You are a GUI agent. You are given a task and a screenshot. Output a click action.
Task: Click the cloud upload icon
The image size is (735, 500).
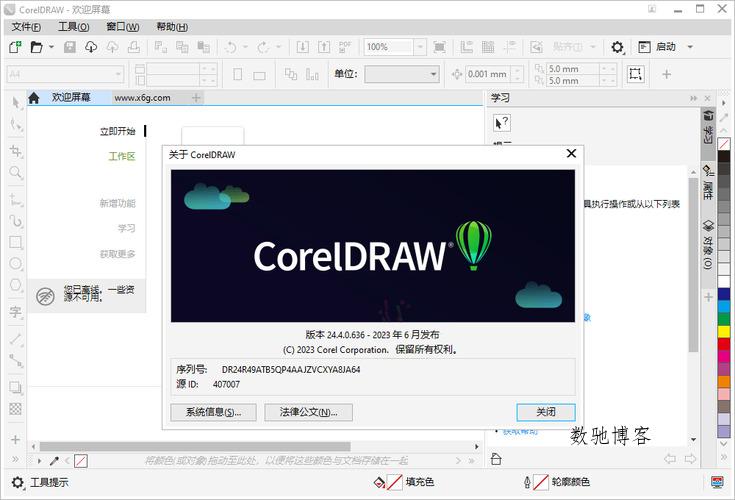112,47
